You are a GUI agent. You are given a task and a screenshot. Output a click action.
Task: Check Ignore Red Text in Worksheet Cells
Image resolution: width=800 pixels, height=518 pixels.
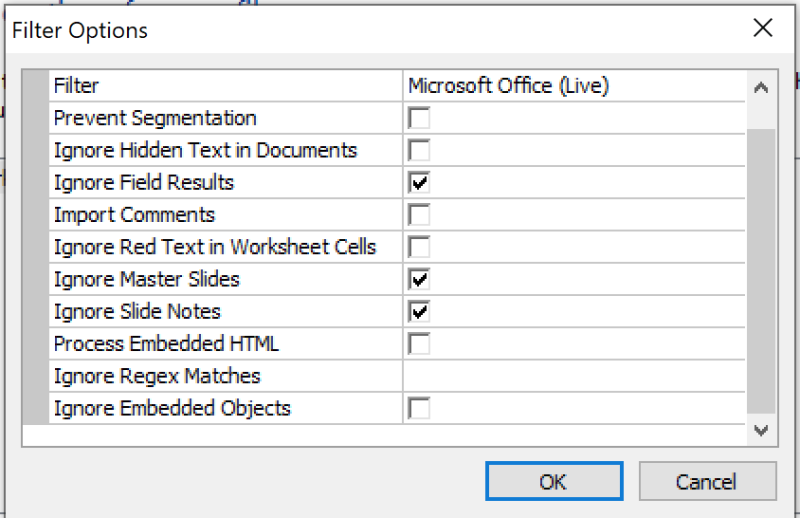(420, 247)
